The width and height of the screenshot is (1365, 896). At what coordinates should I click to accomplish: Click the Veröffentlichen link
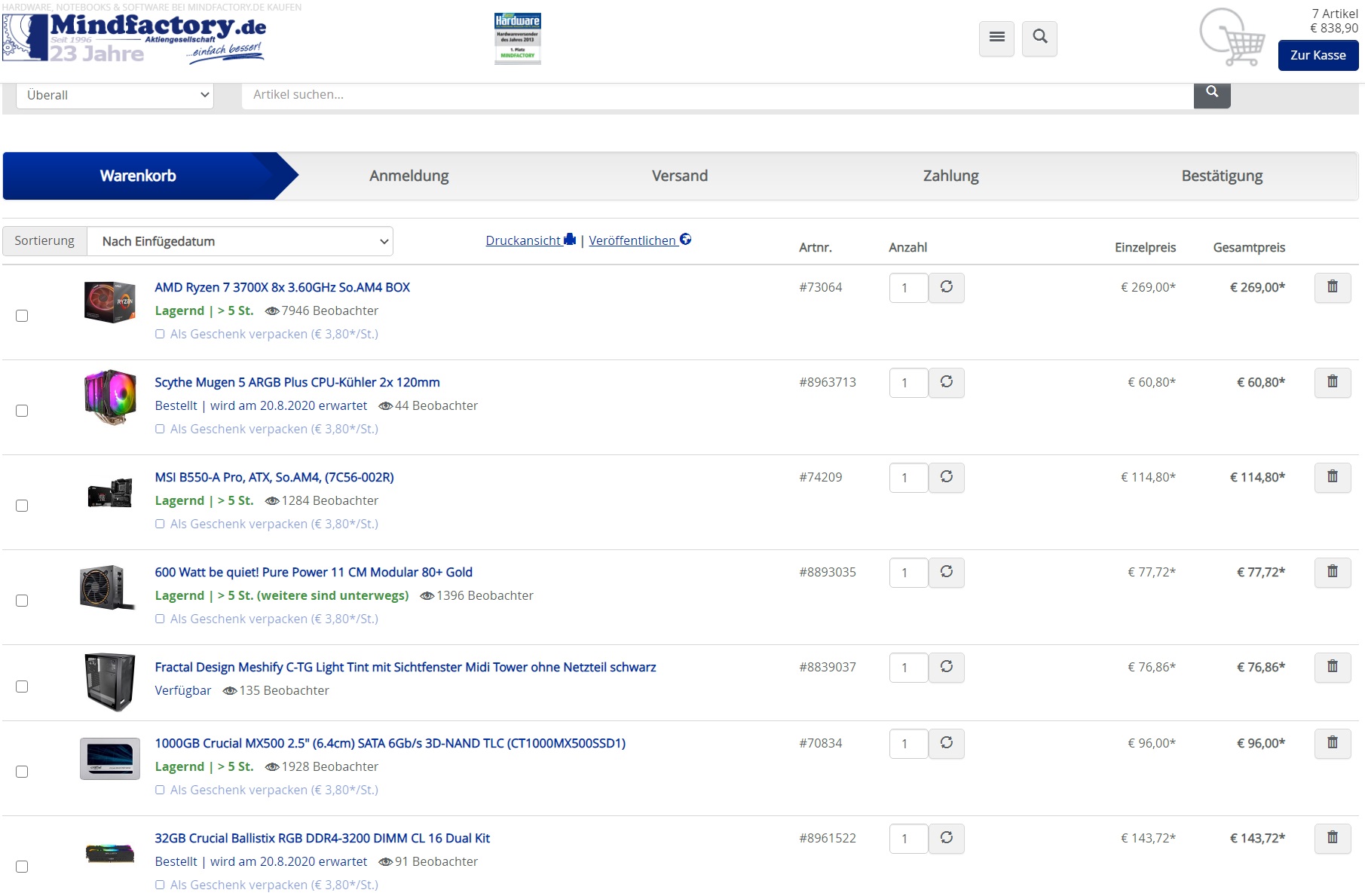pyautogui.click(x=640, y=240)
